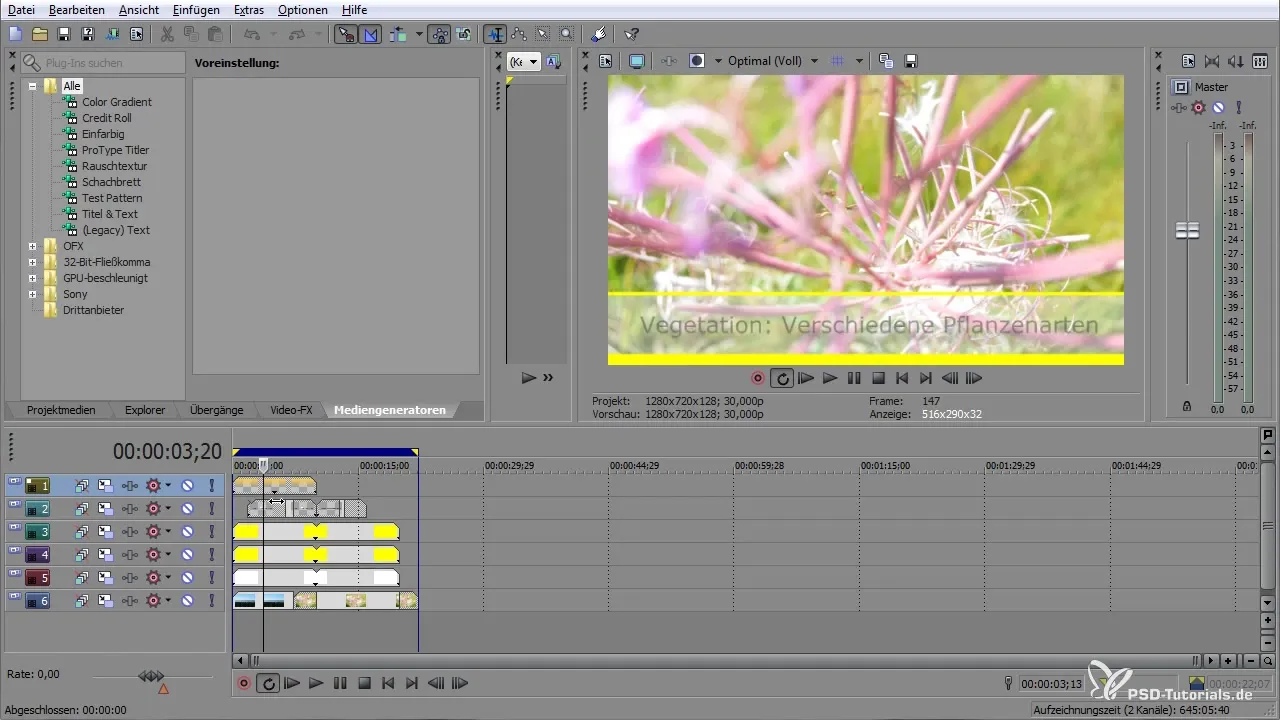Save preview snapshot to file icon
This screenshot has height=720, width=1280.
coord(911,61)
